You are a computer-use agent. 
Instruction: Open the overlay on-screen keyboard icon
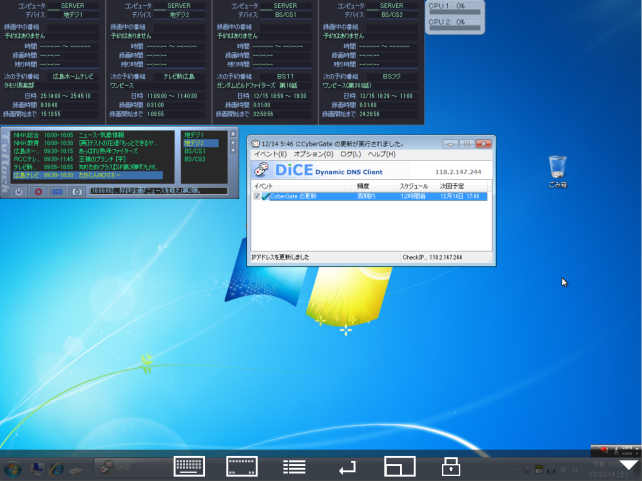pos(189,466)
